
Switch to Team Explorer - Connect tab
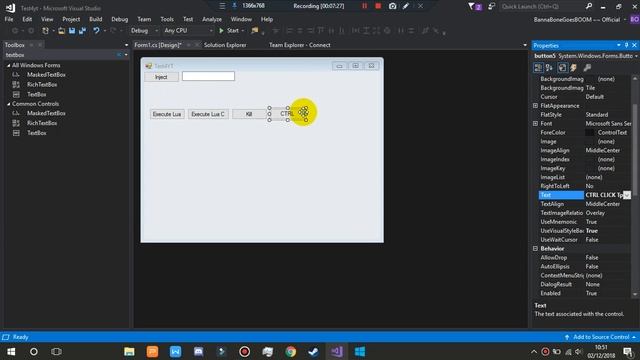click(300, 45)
